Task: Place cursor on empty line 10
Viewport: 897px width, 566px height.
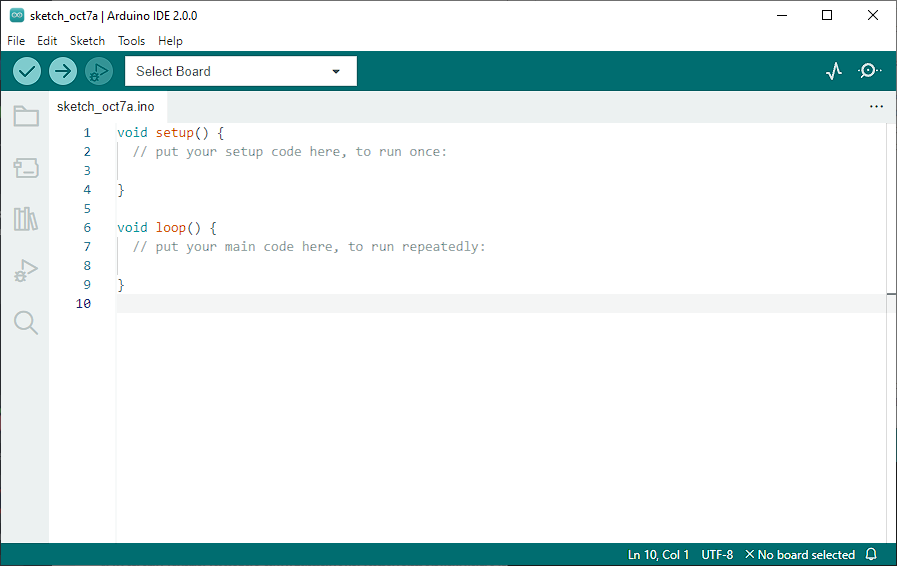Action: (x=501, y=304)
